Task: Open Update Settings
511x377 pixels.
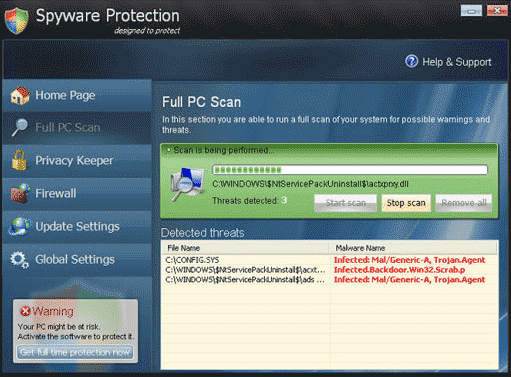Action: click(x=77, y=226)
